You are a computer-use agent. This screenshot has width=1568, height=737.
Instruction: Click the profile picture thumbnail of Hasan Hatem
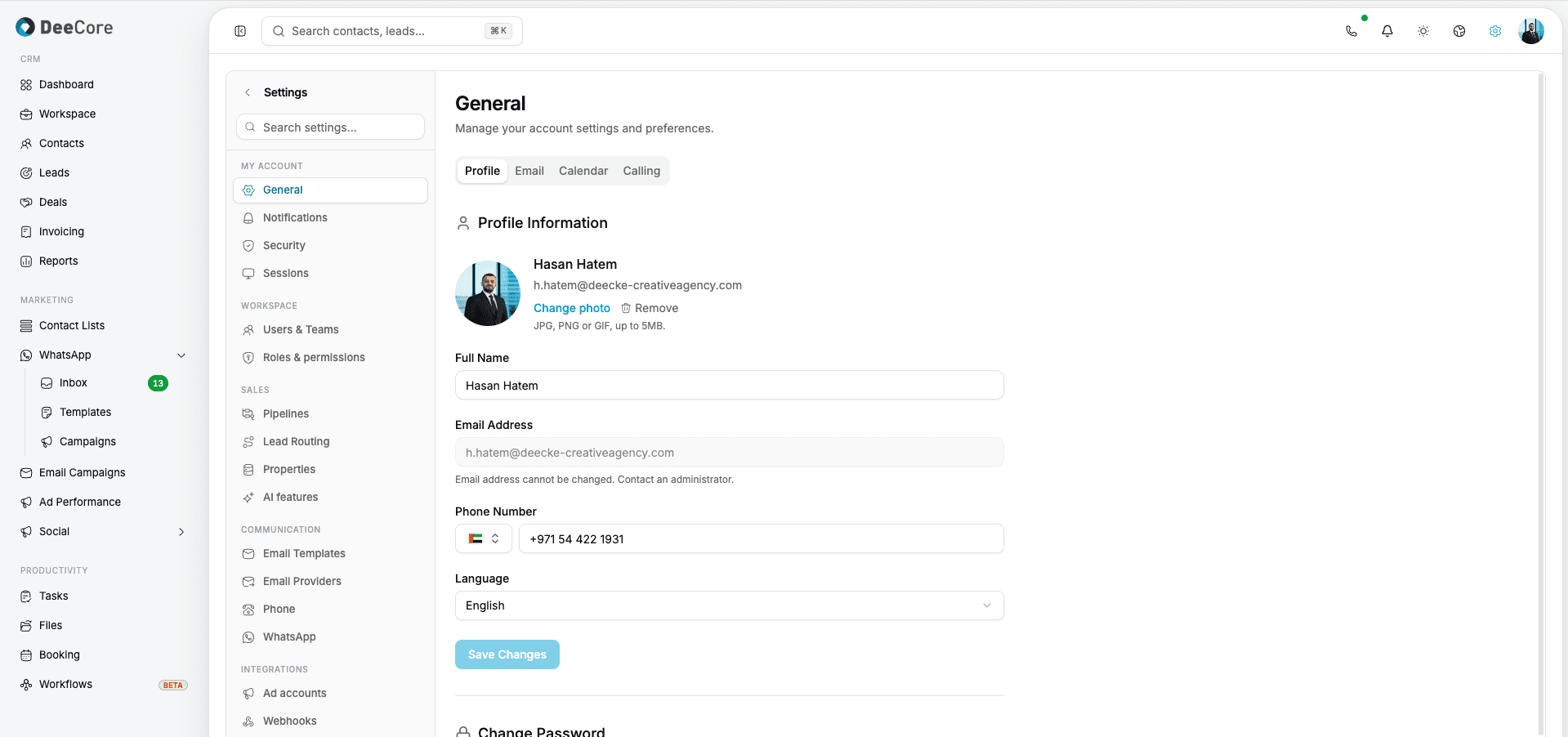488,293
